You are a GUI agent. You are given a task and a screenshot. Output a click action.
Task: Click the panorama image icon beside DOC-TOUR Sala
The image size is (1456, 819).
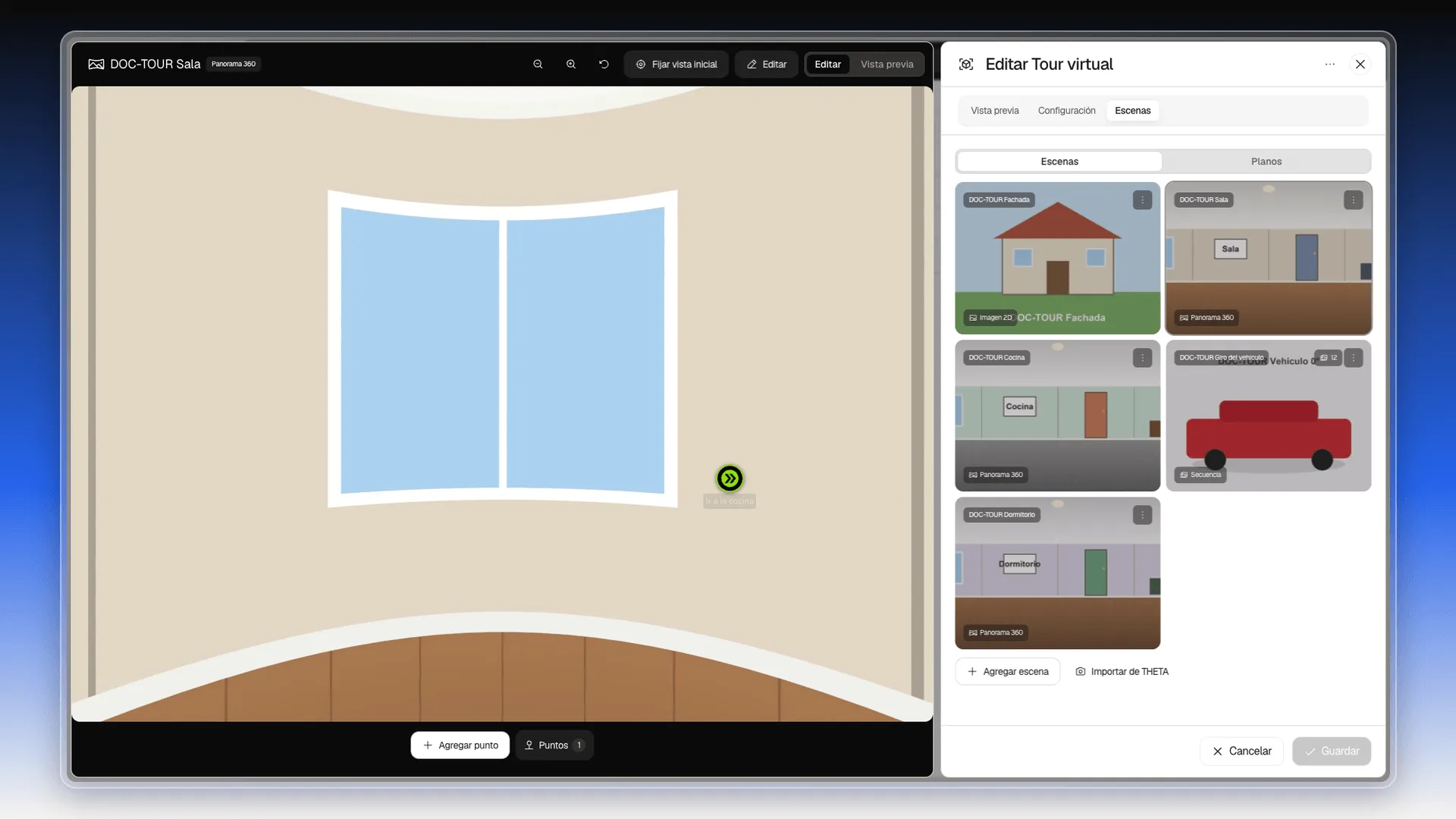[x=96, y=64]
